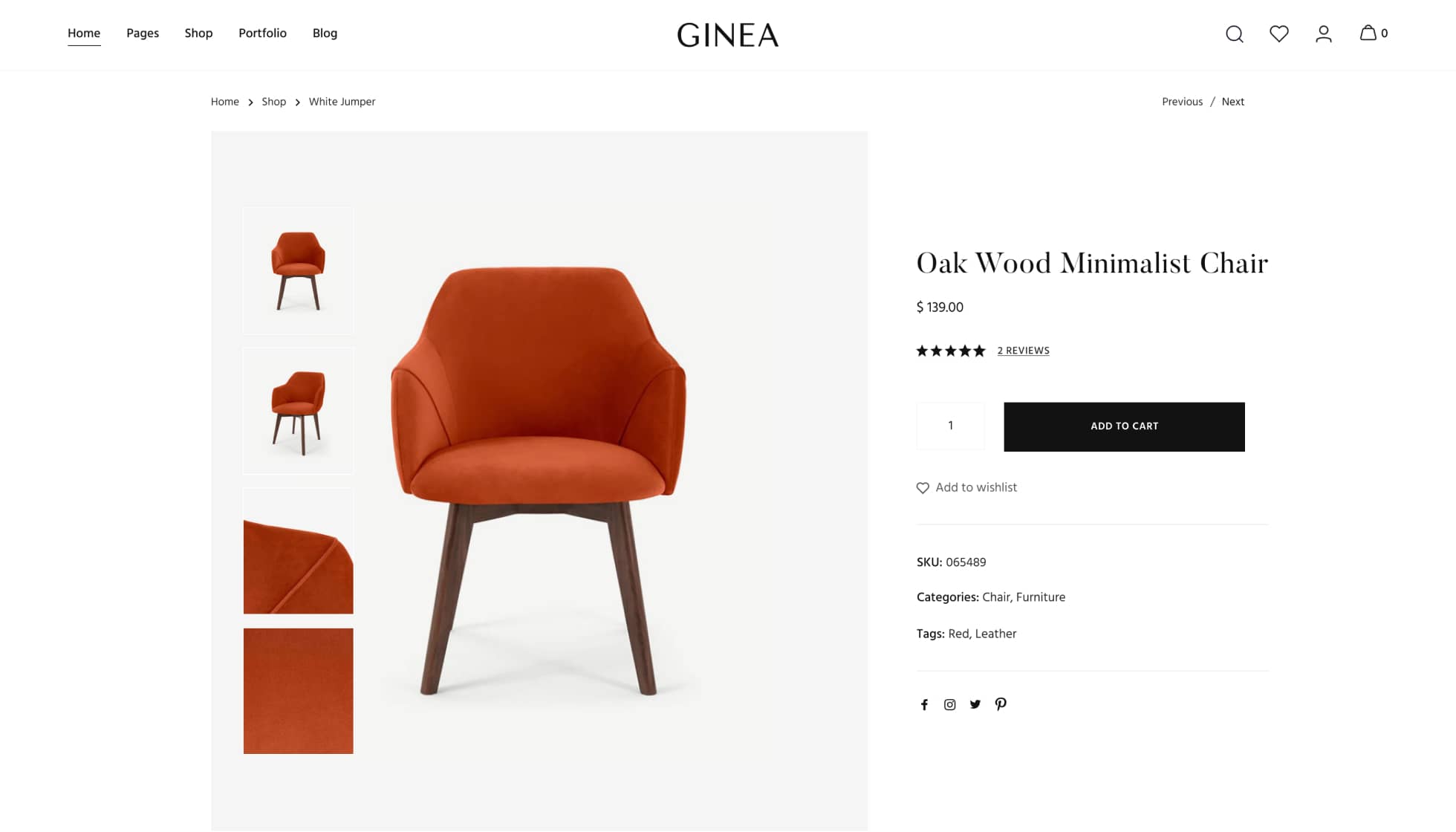This screenshot has height=832, width=1456.
Task: Click the ADD TO CART button
Action: pyautogui.click(x=1124, y=426)
